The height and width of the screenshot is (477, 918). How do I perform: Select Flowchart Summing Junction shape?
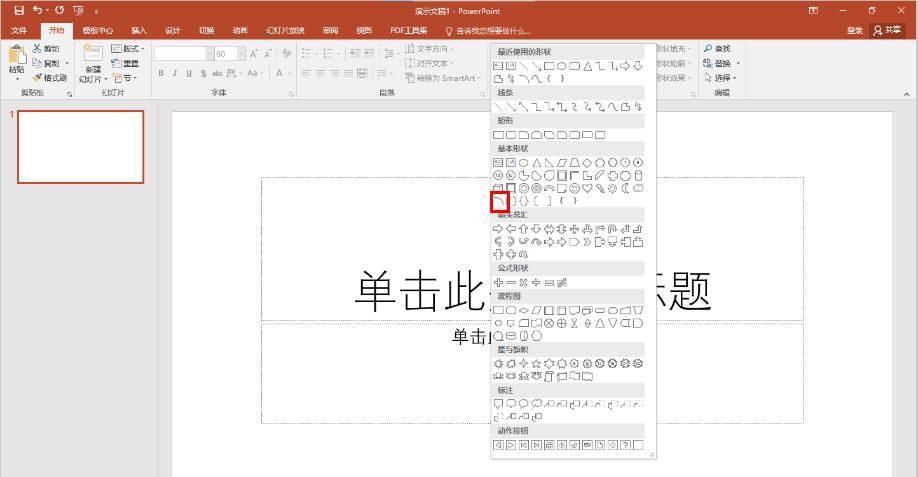click(x=549, y=323)
